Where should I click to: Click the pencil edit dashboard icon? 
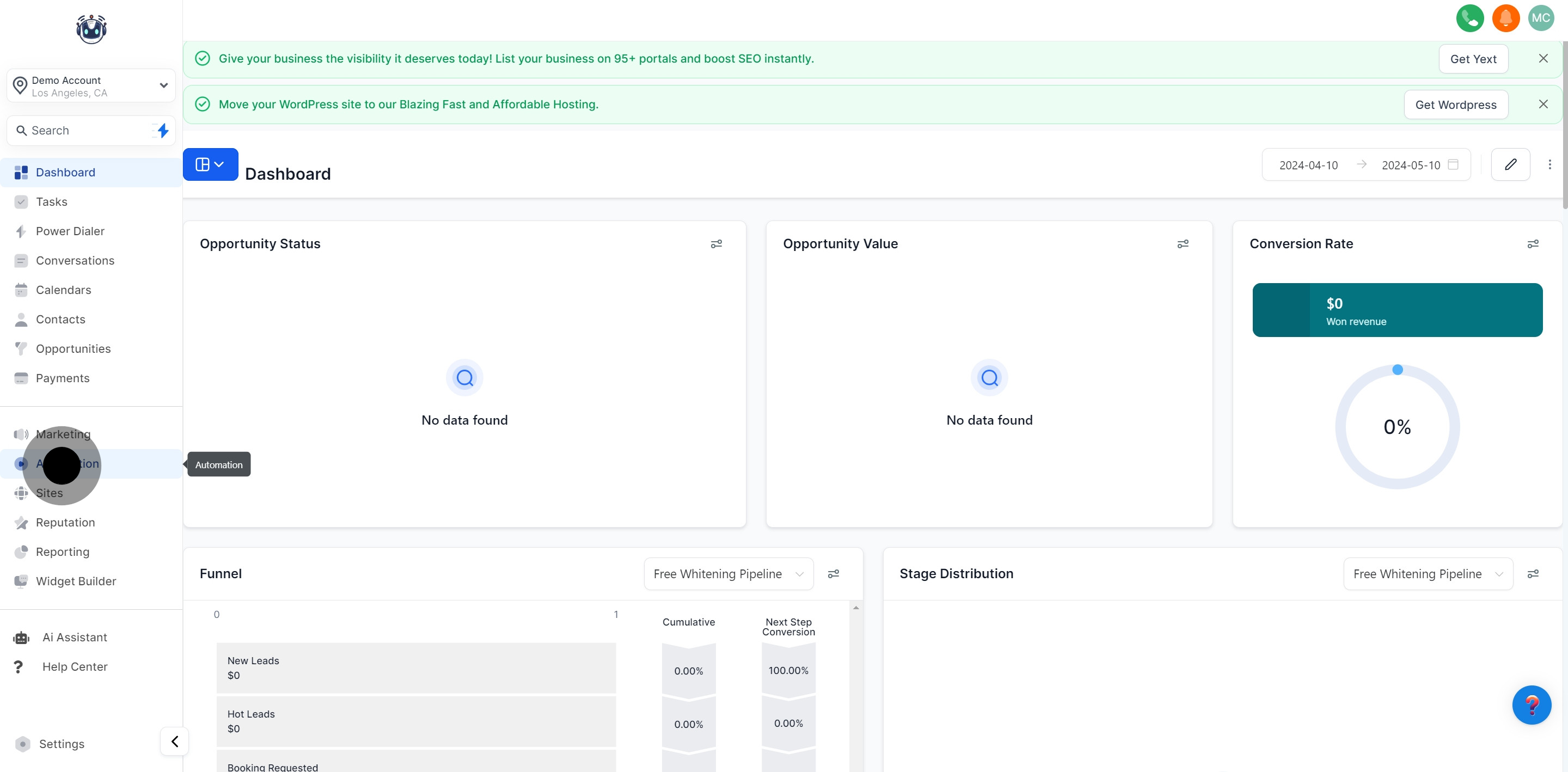[x=1510, y=164]
